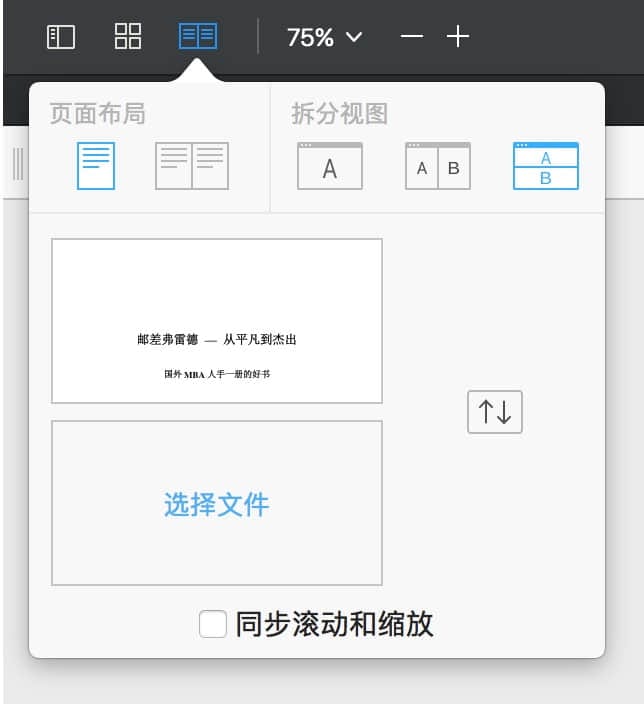Click the page display view icon
Viewport: 644px width, 704px height.
pyautogui.click(x=197, y=37)
